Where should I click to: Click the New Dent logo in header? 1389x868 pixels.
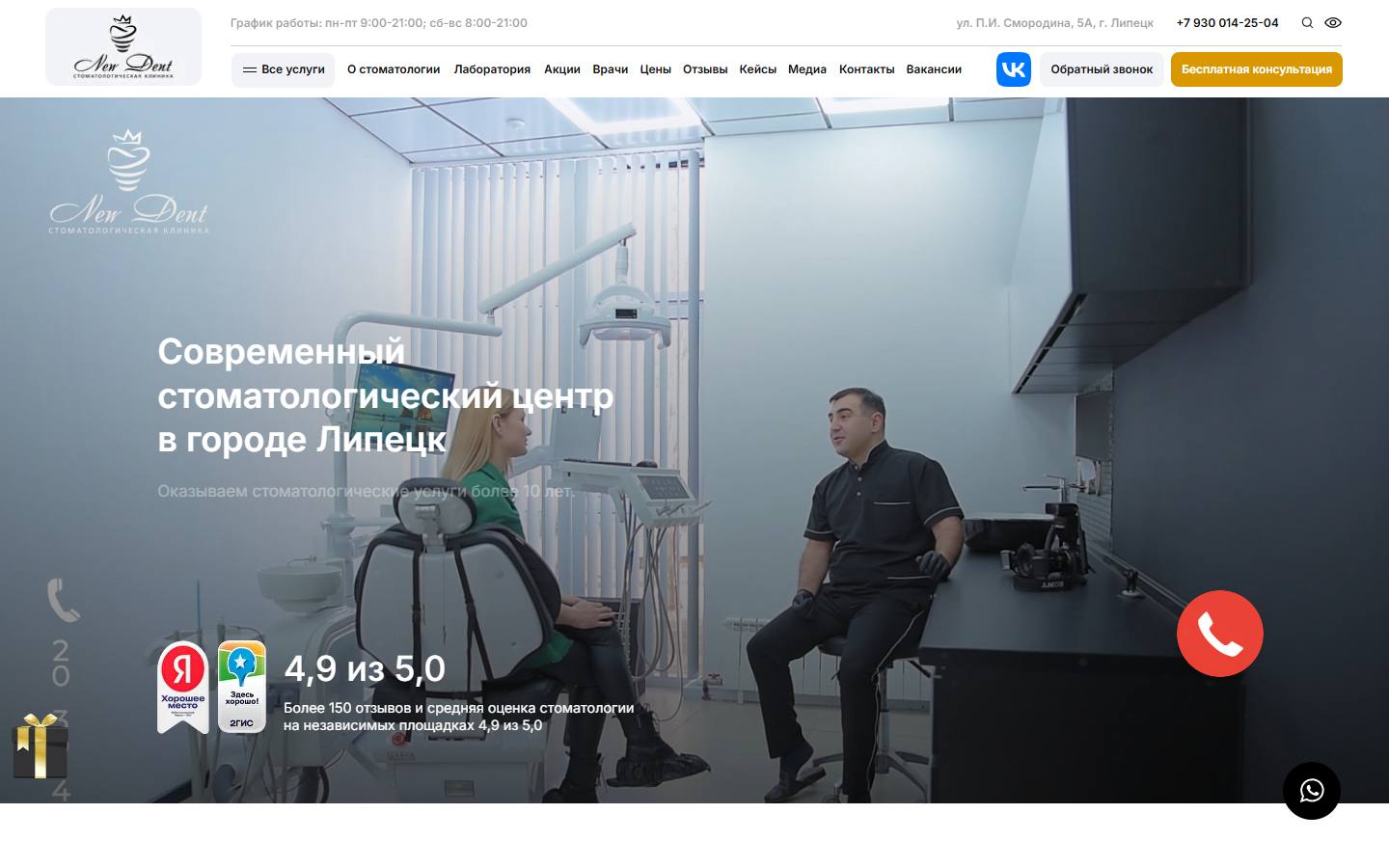click(123, 47)
